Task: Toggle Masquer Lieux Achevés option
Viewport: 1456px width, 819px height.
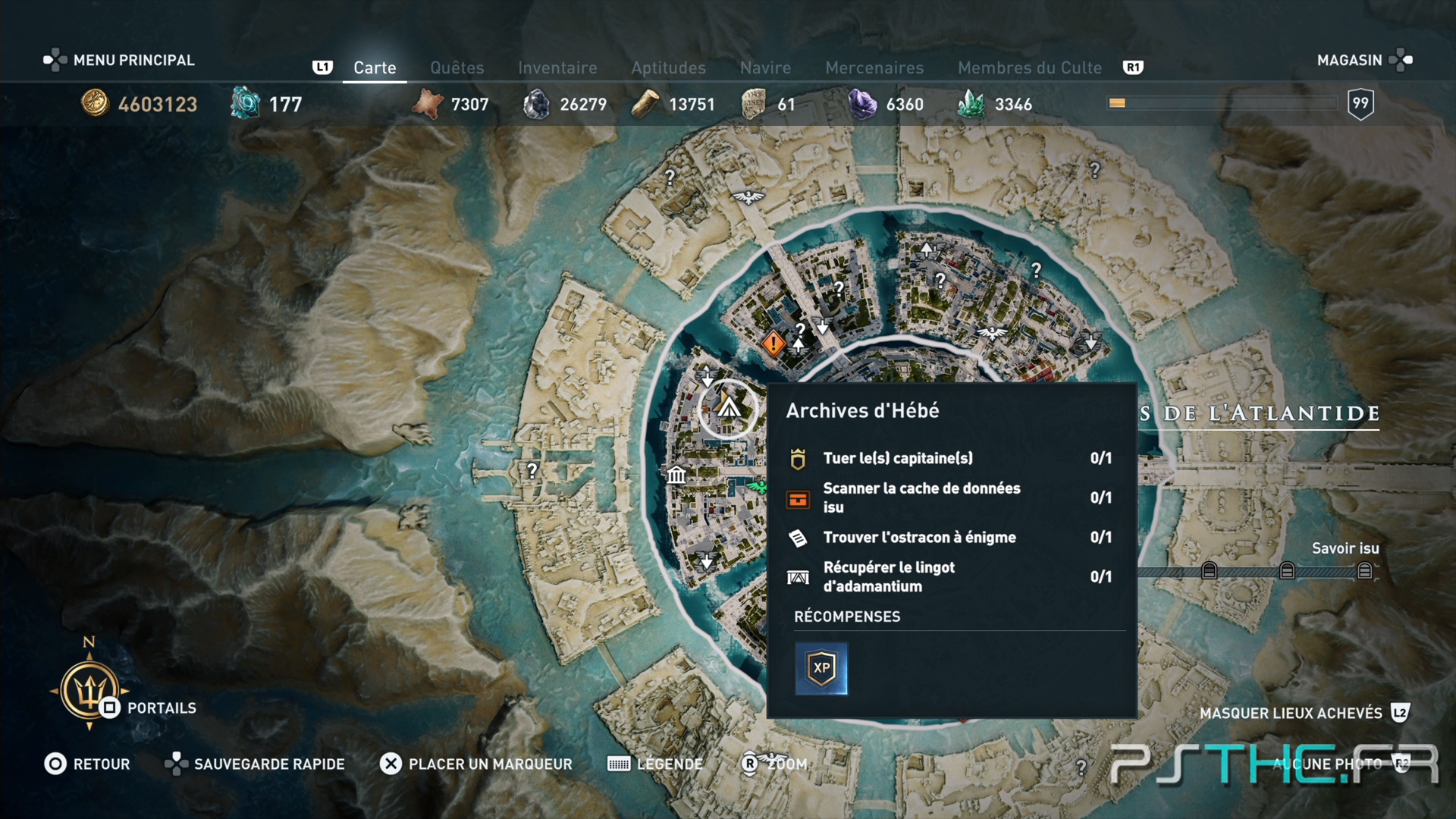Action: coord(1304,713)
